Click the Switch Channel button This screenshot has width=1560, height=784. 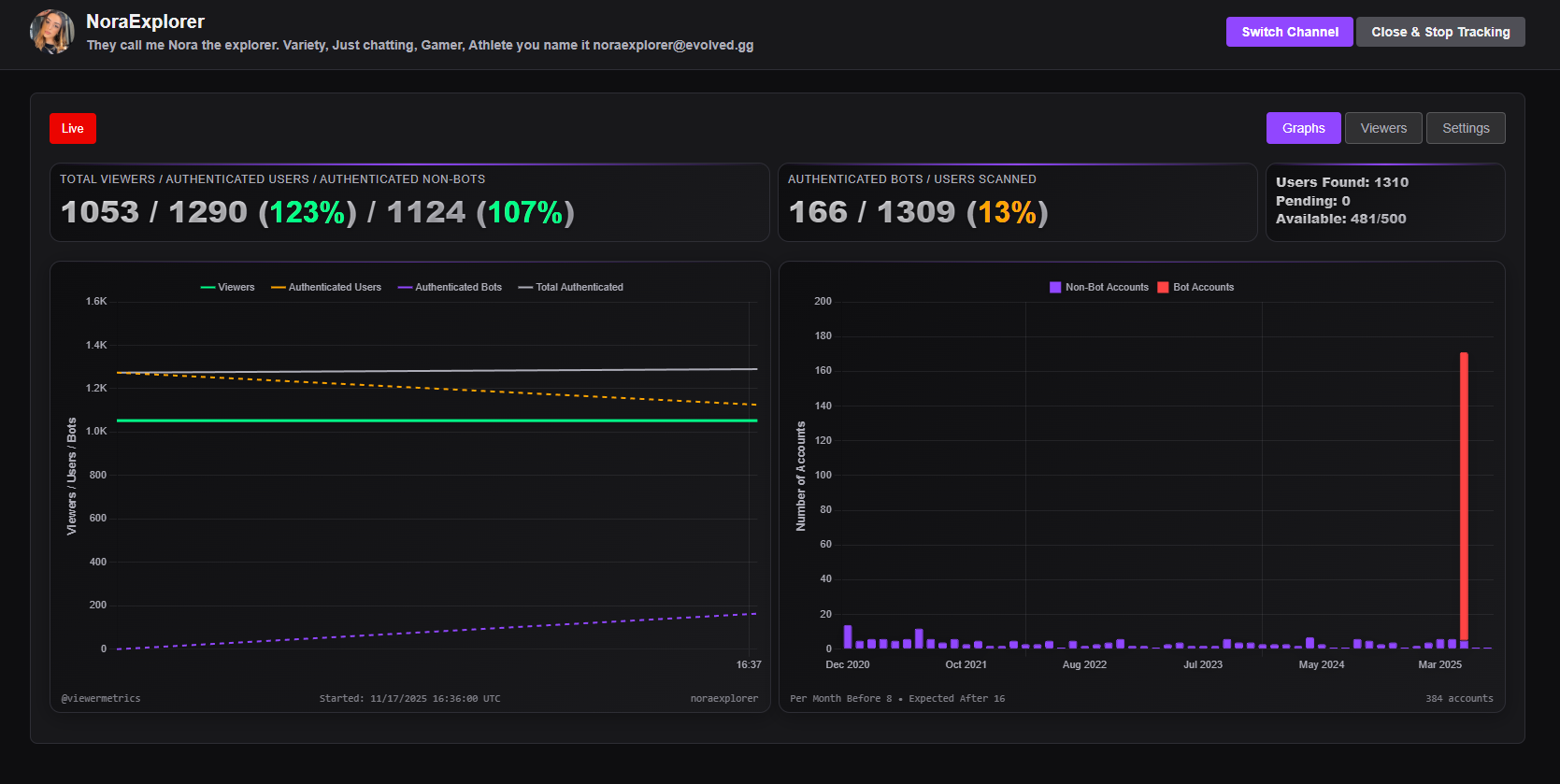1289,32
